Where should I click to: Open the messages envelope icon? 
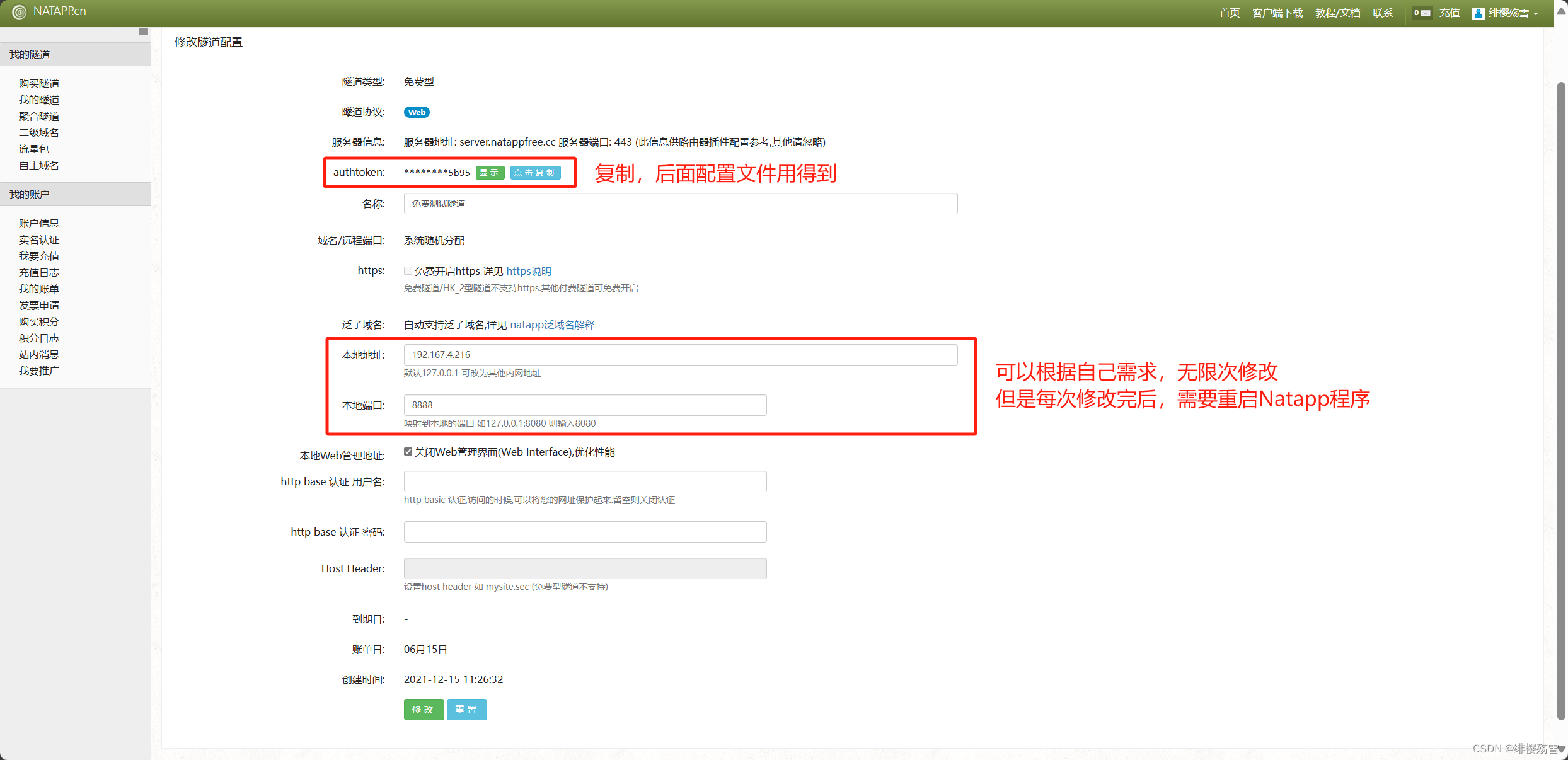point(1425,13)
